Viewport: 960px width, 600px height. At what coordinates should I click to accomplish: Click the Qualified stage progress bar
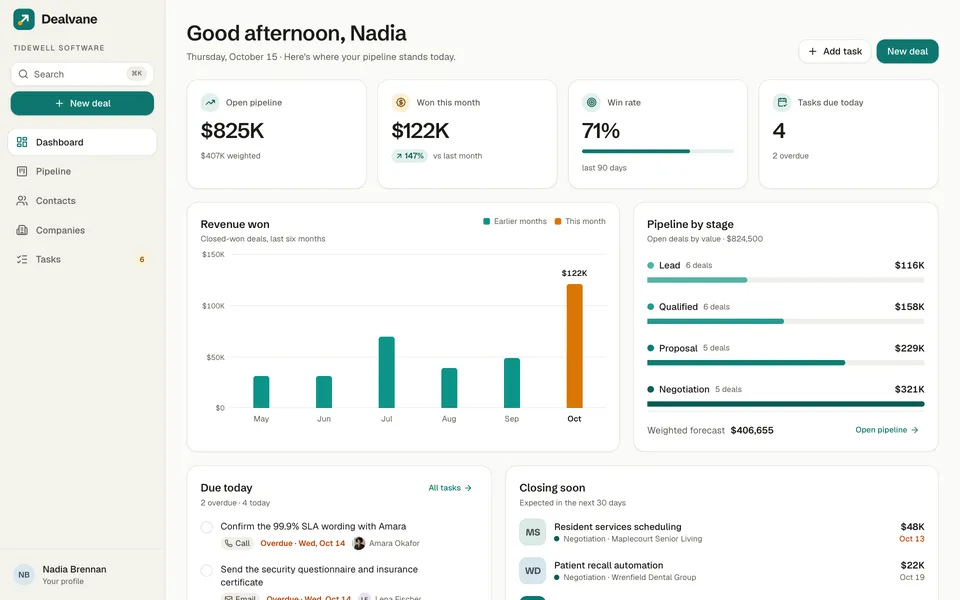[x=786, y=321]
